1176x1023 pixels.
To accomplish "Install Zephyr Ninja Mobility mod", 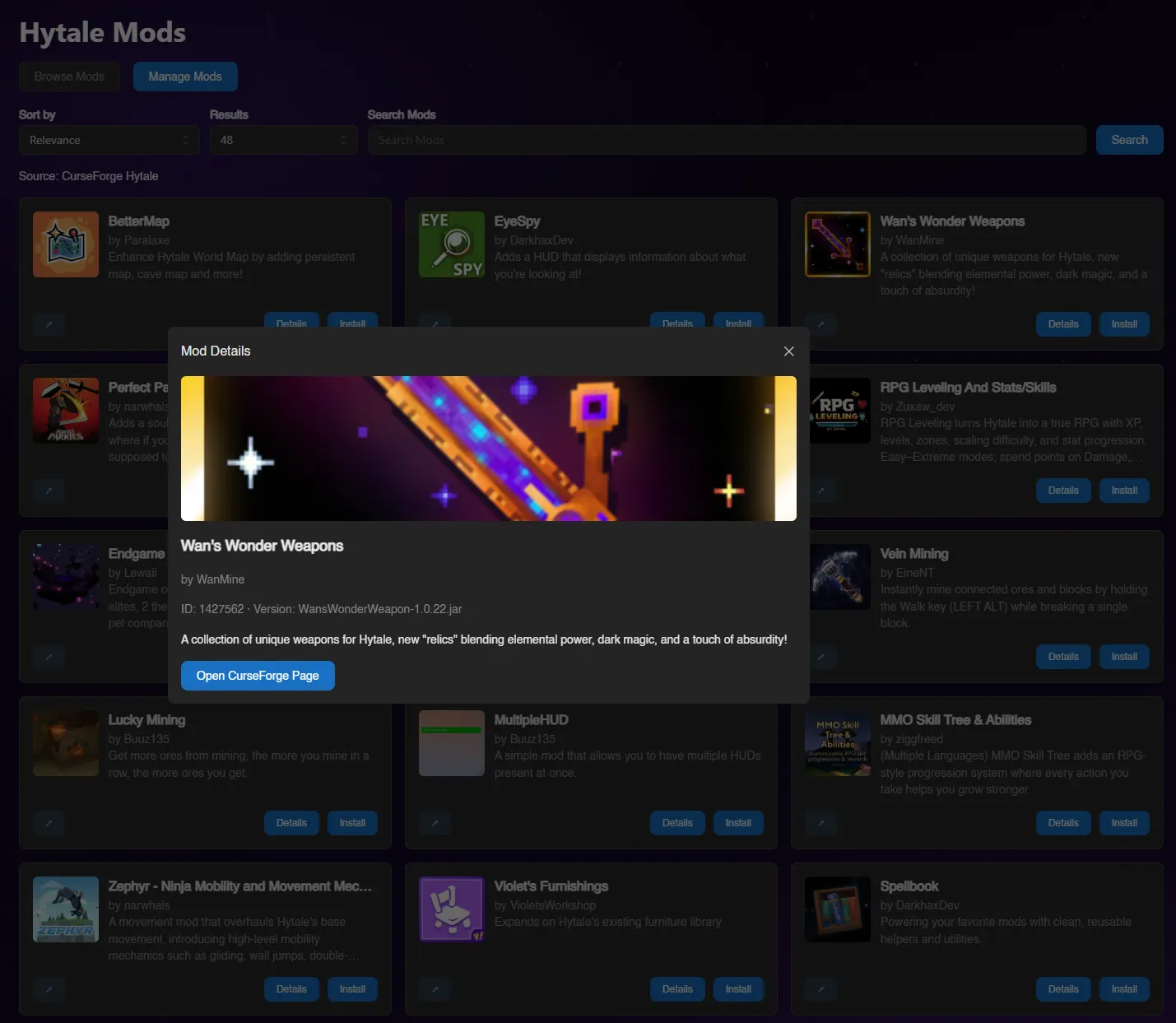I will coord(352,989).
